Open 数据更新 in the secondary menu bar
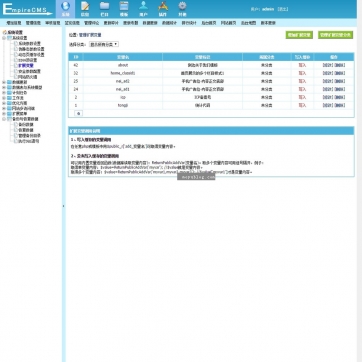 coord(150,23)
